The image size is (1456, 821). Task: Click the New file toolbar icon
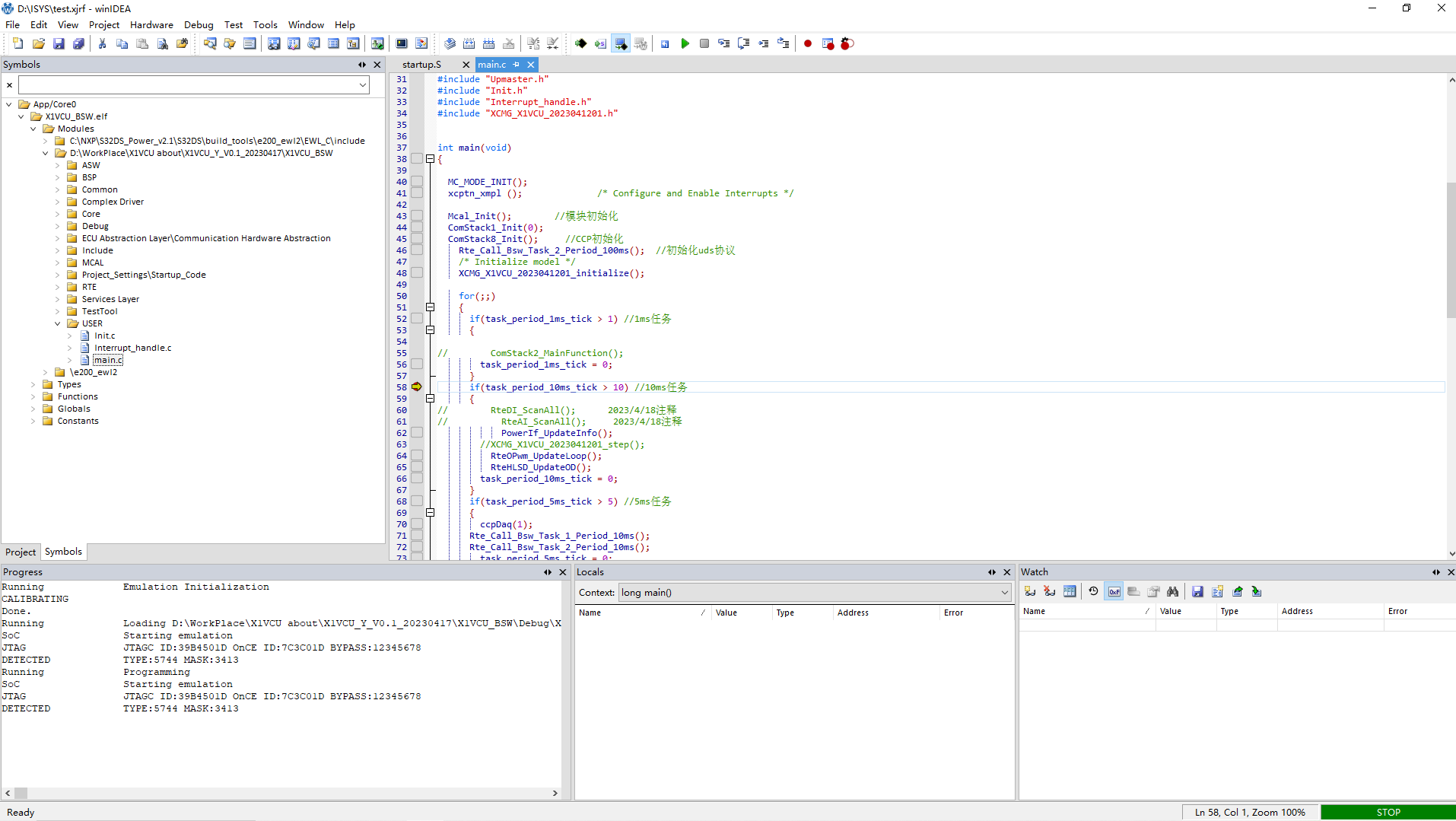point(18,43)
